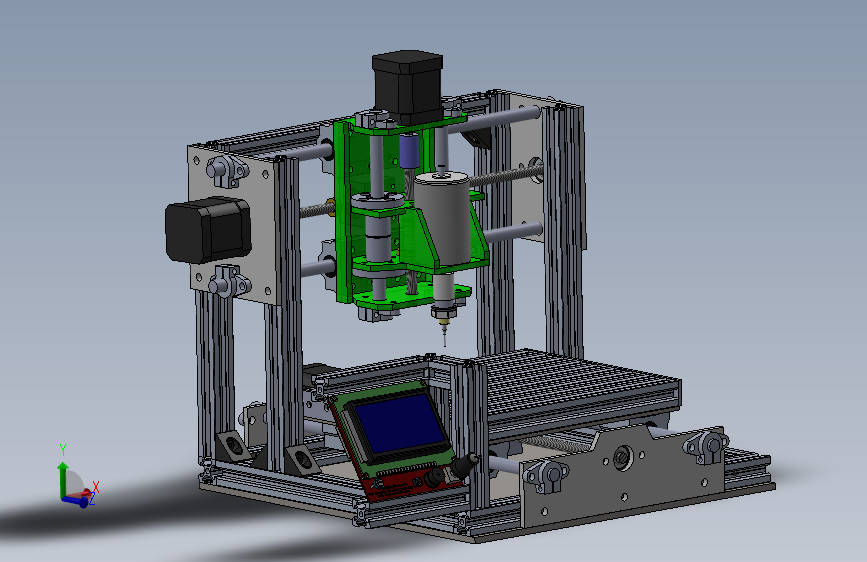Click the blue Z axis of the orientation triad

(x=75, y=501)
